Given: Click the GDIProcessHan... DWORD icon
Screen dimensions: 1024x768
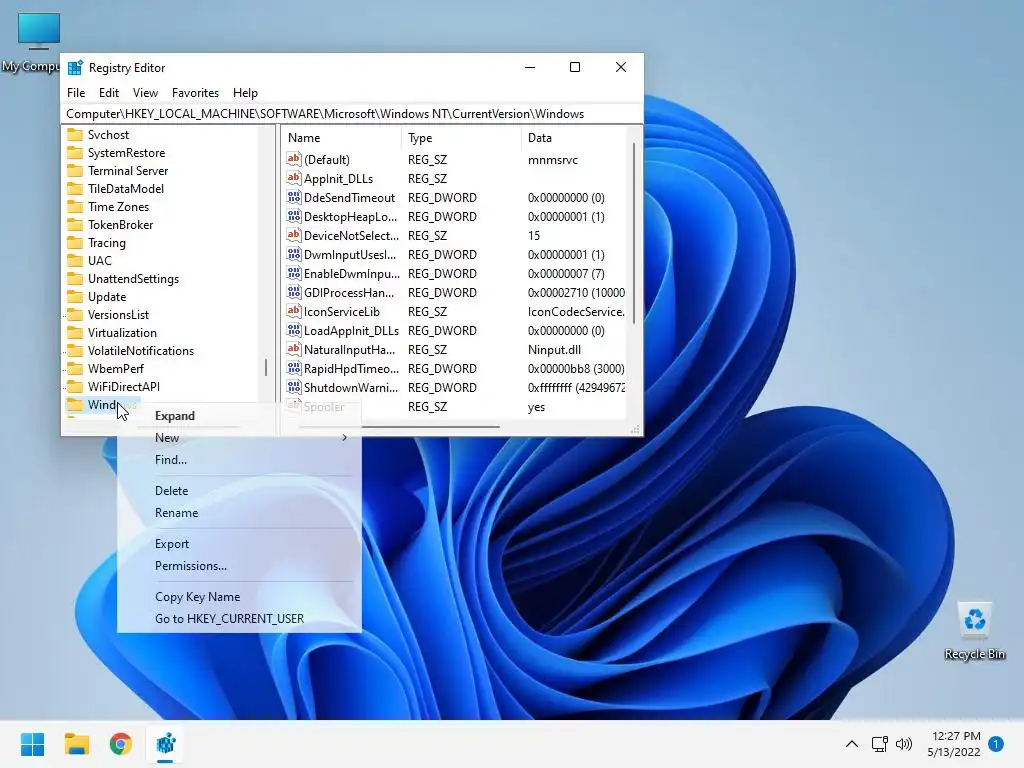Looking at the screenshot, I should pyautogui.click(x=294, y=292).
